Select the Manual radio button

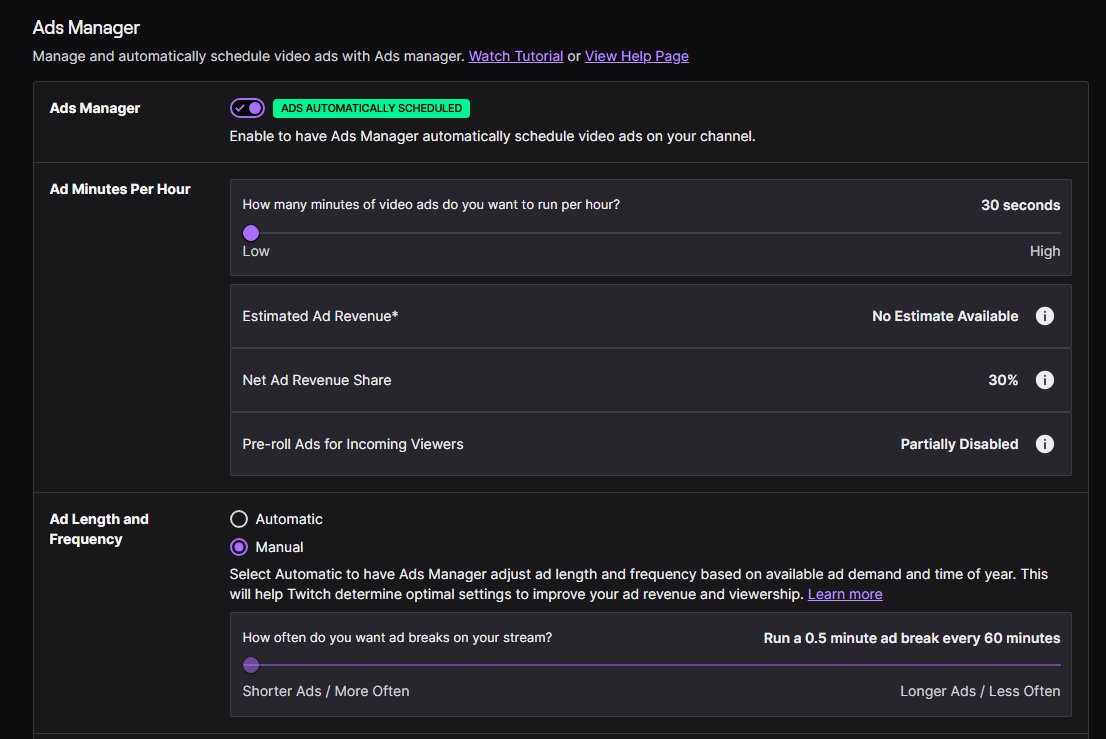tap(239, 547)
